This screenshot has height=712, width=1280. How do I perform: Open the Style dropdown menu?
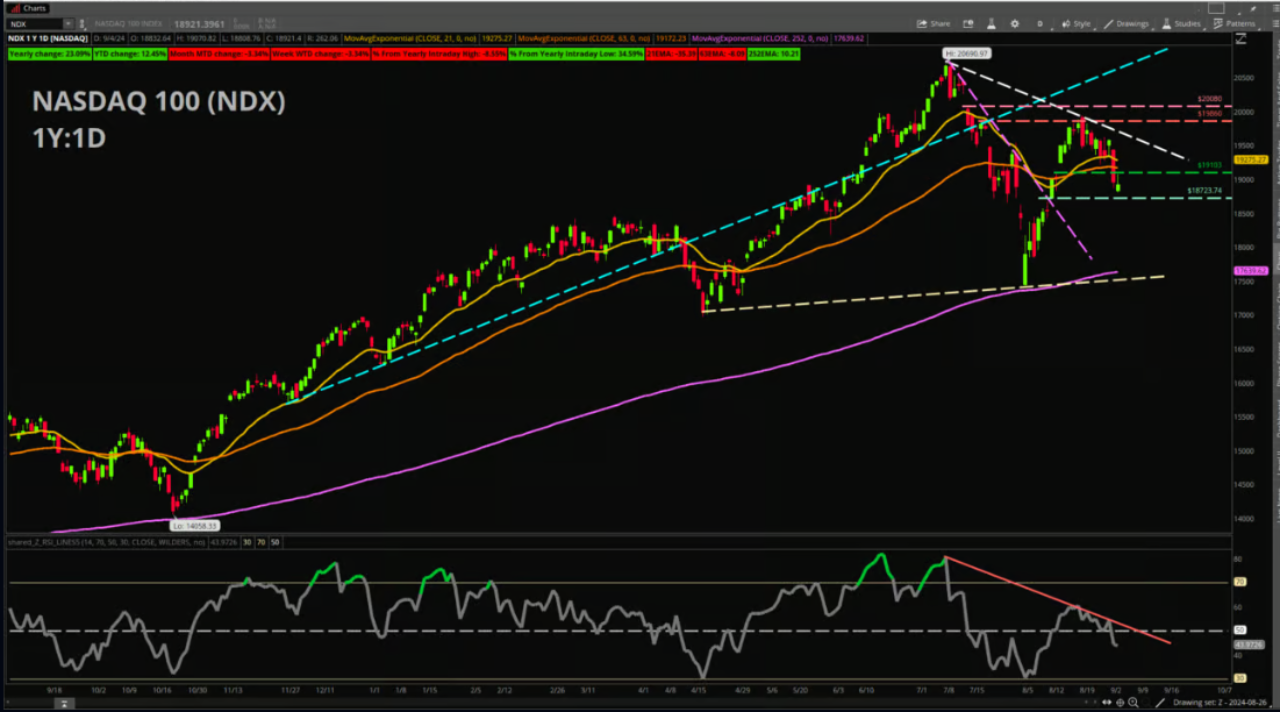click(x=1076, y=23)
